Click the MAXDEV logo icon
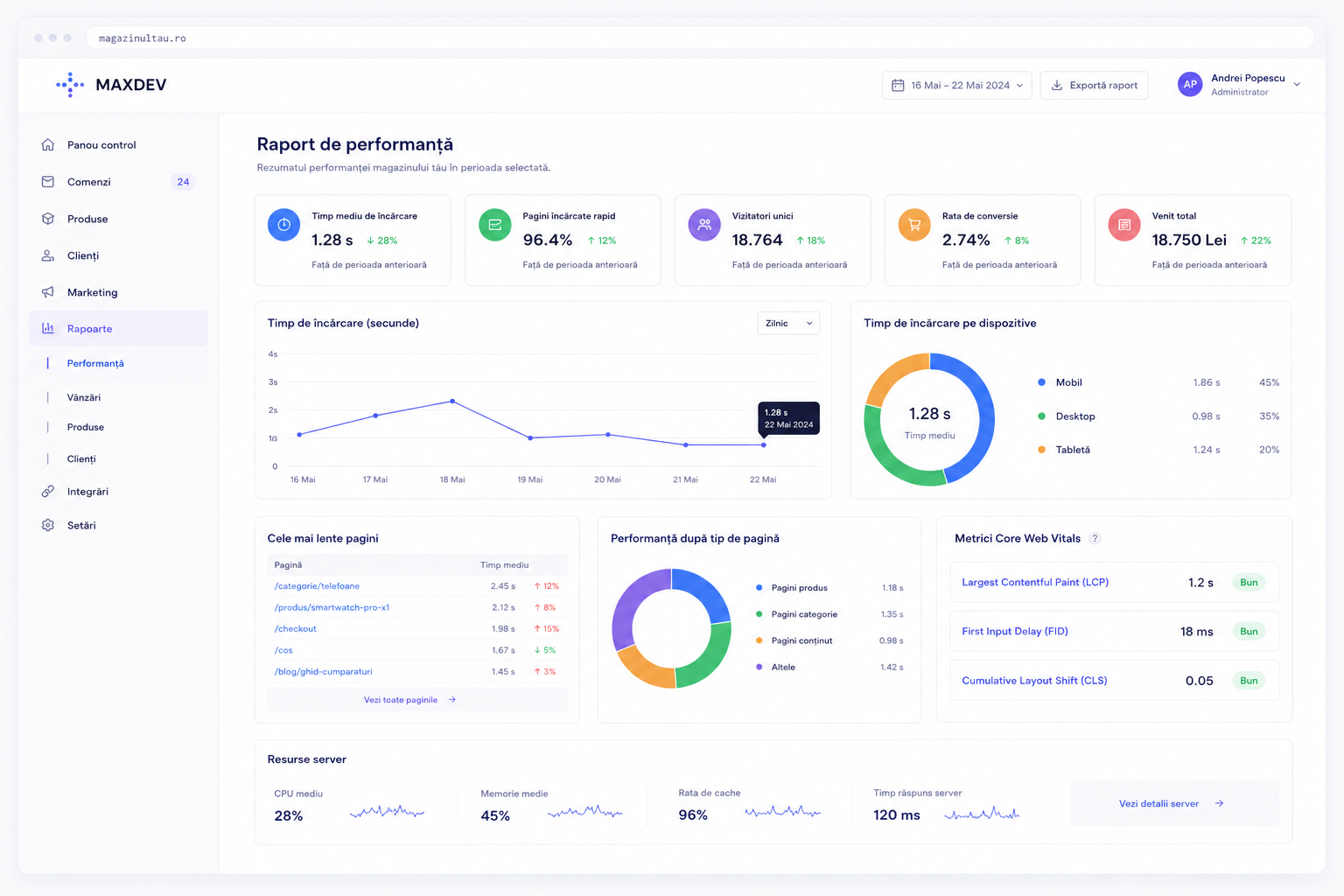The image size is (1344, 896). click(70, 85)
